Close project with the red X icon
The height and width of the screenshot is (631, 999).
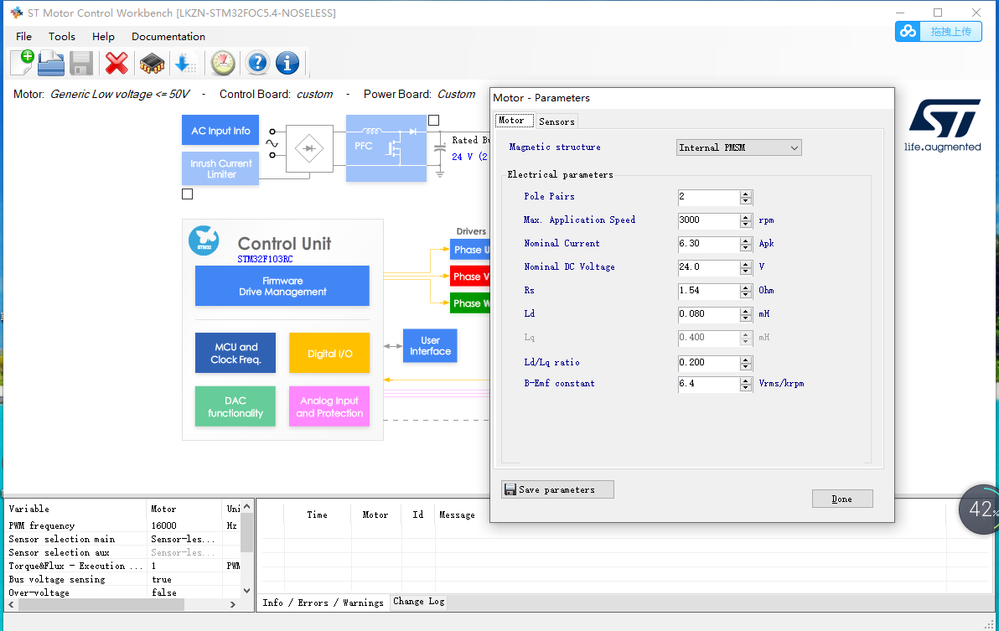pyautogui.click(x=117, y=63)
